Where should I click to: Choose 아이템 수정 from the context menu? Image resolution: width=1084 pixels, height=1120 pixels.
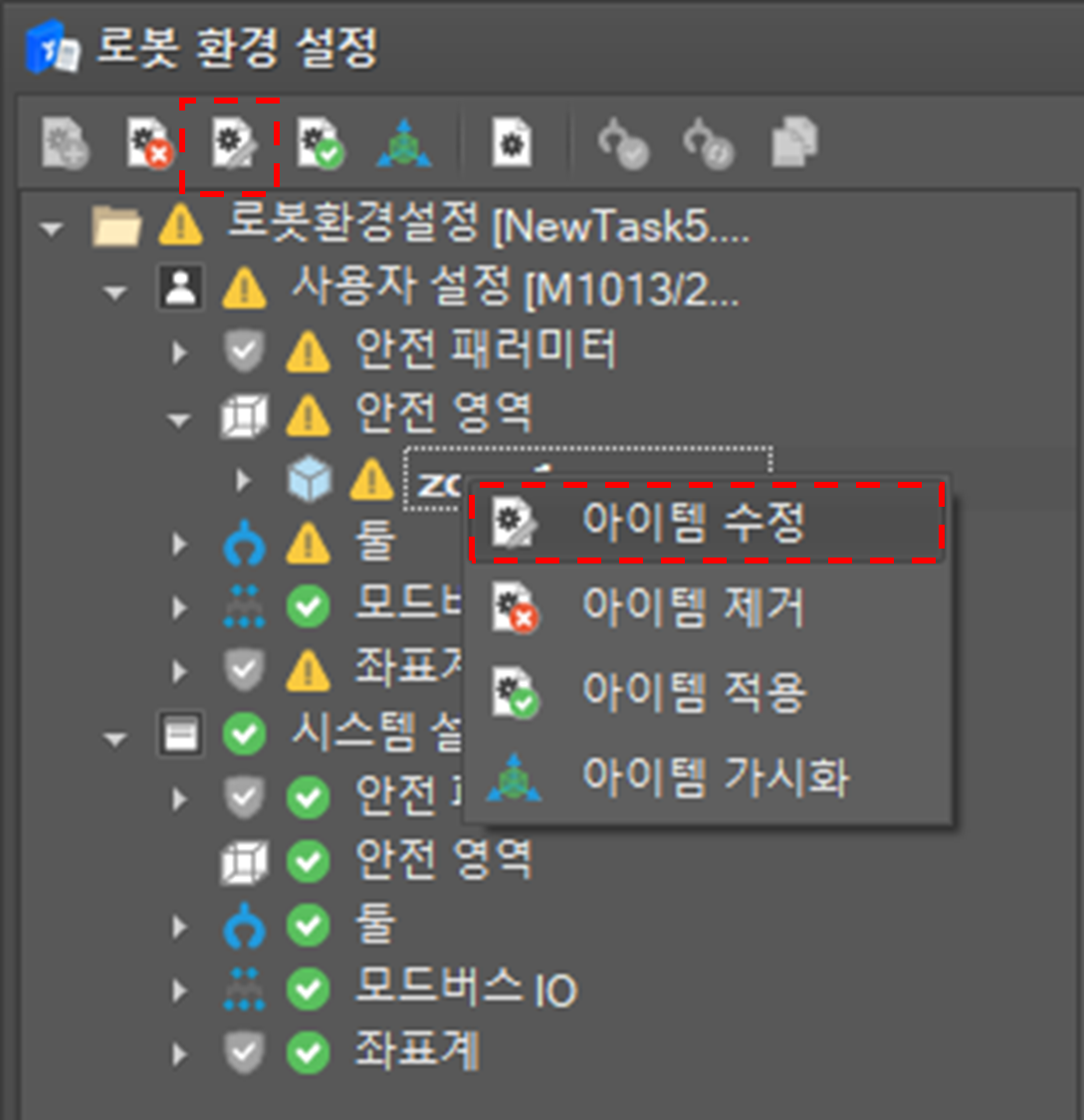point(693,524)
